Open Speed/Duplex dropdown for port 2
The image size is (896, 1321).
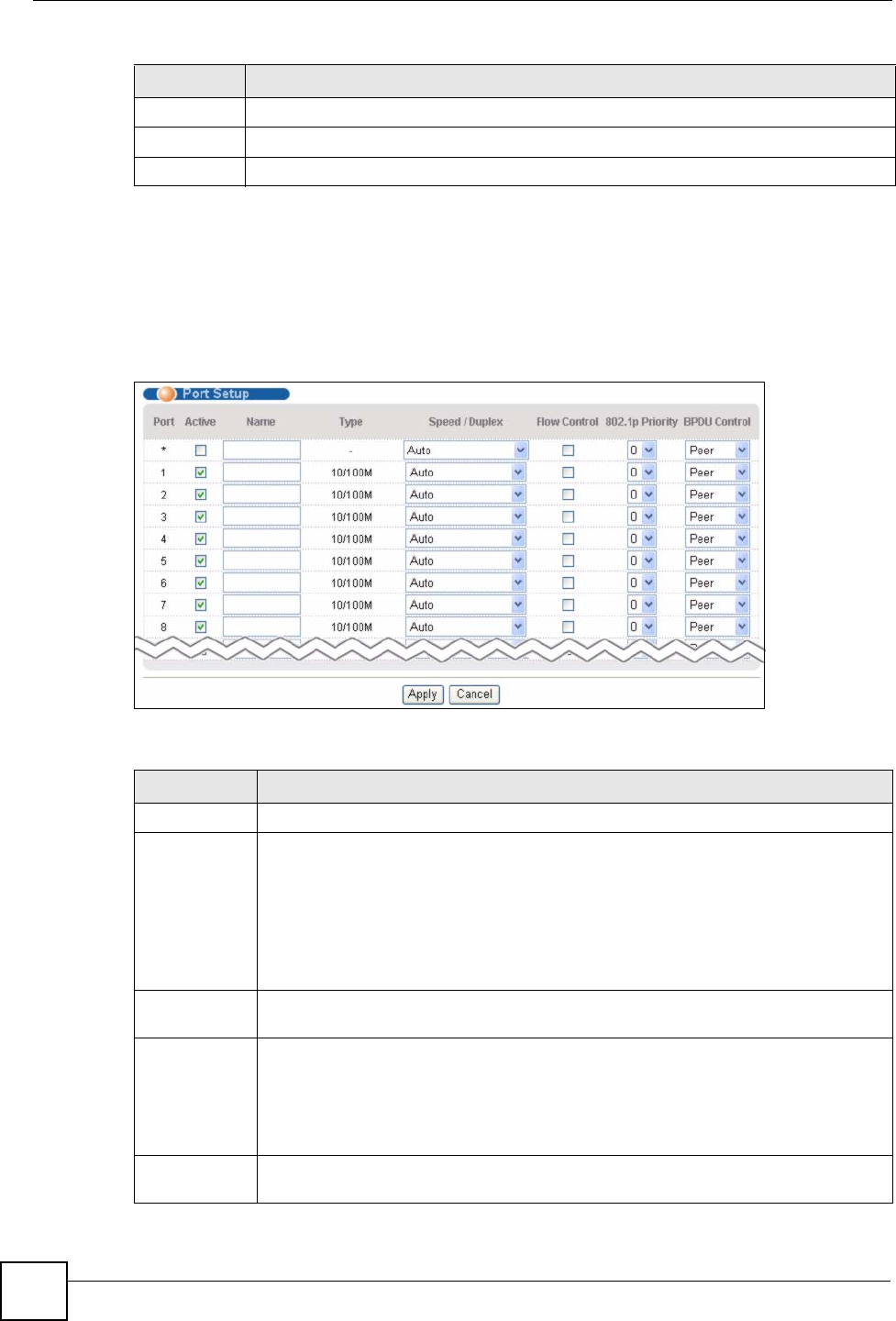point(466,494)
